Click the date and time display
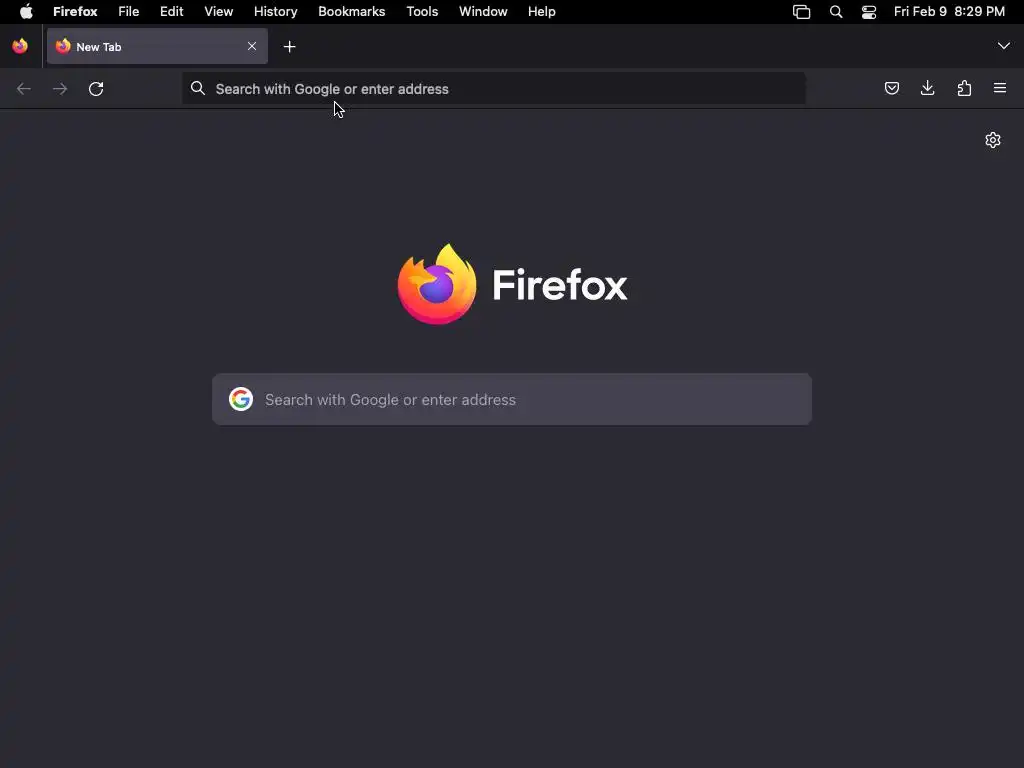Screen dimensions: 1024x768 [x=949, y=12]
